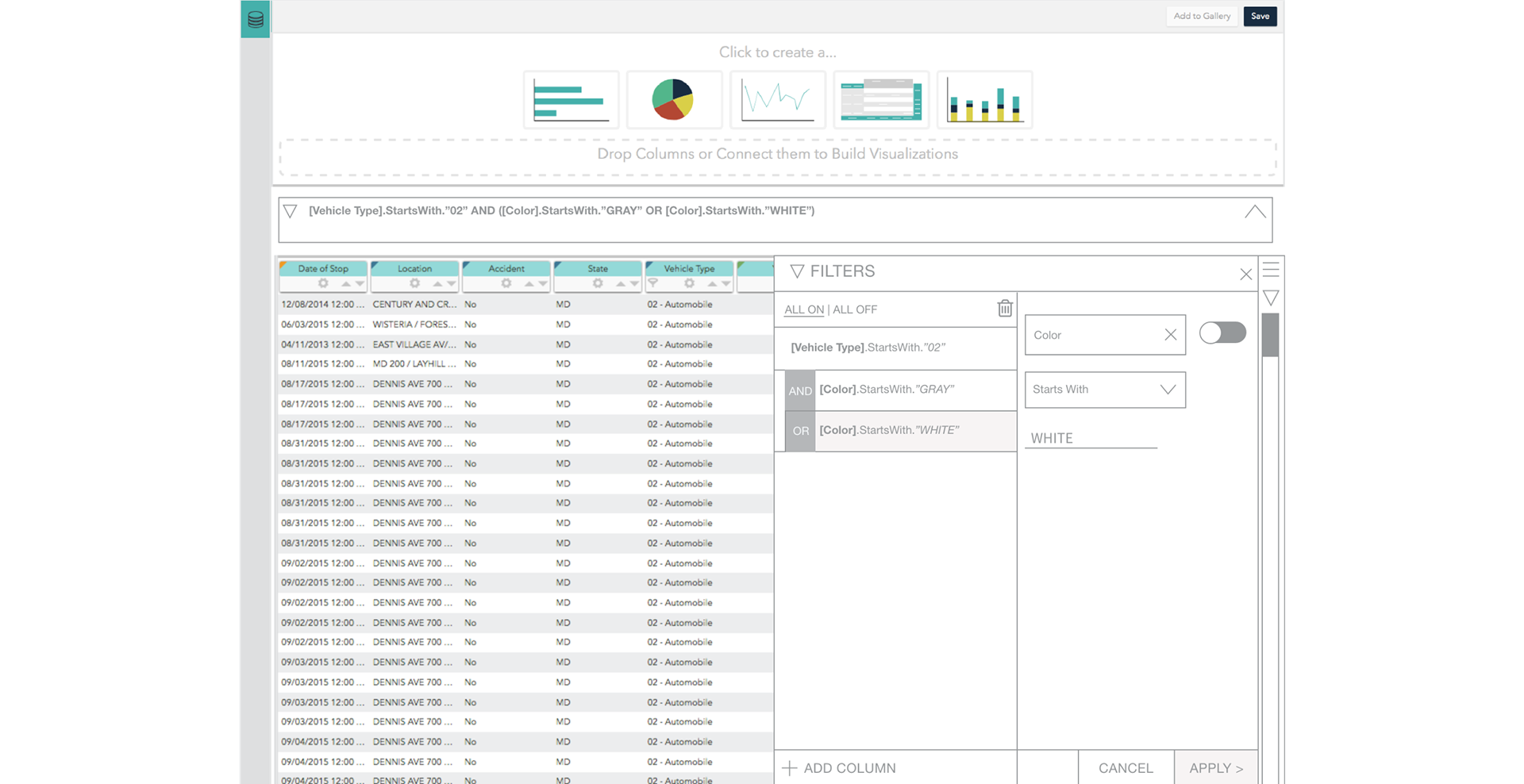Sort Accident column ascending

[x=529, y=283]
